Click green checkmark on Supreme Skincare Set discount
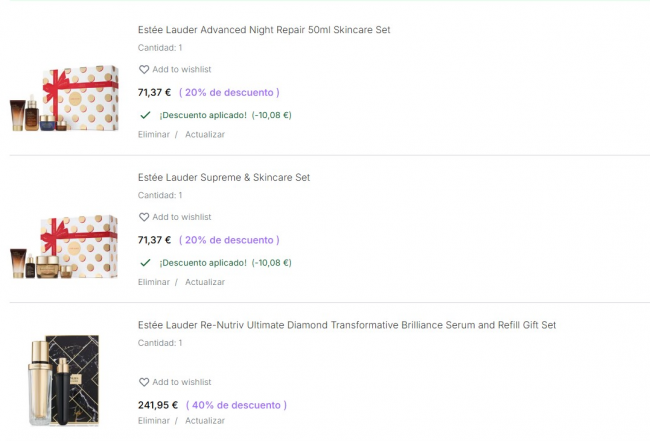 tap(145, 262)
